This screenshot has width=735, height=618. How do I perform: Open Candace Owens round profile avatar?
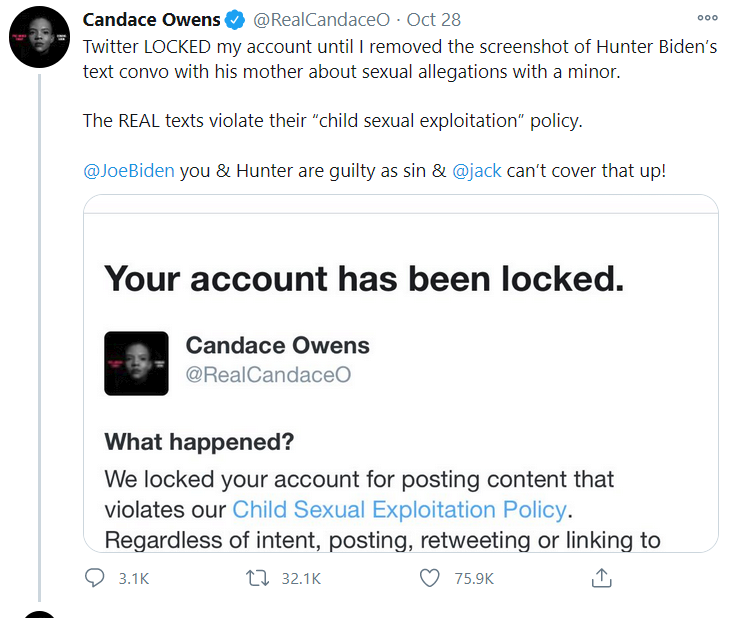(x=39, y=37)
